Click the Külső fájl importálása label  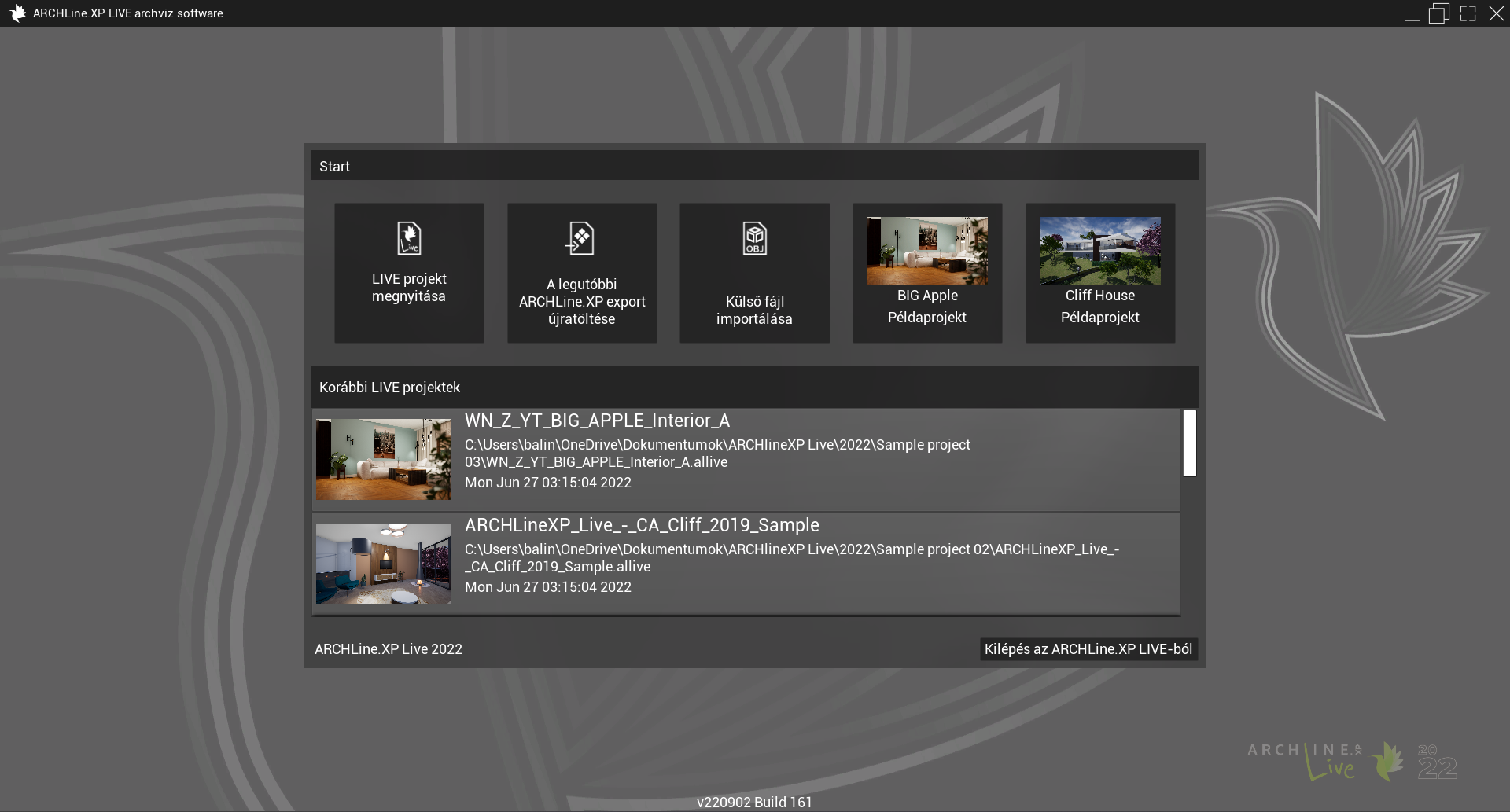point(754,310)
